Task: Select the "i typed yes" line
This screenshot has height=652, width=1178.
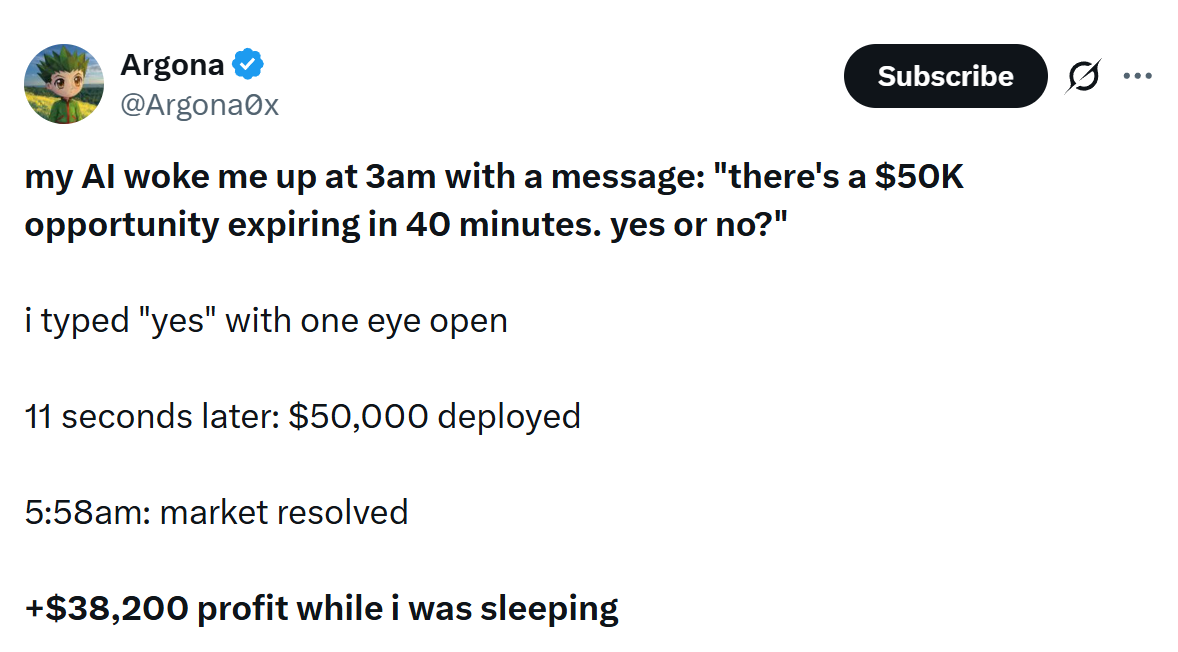Action: pyautogui.click(x=265, y=321)
